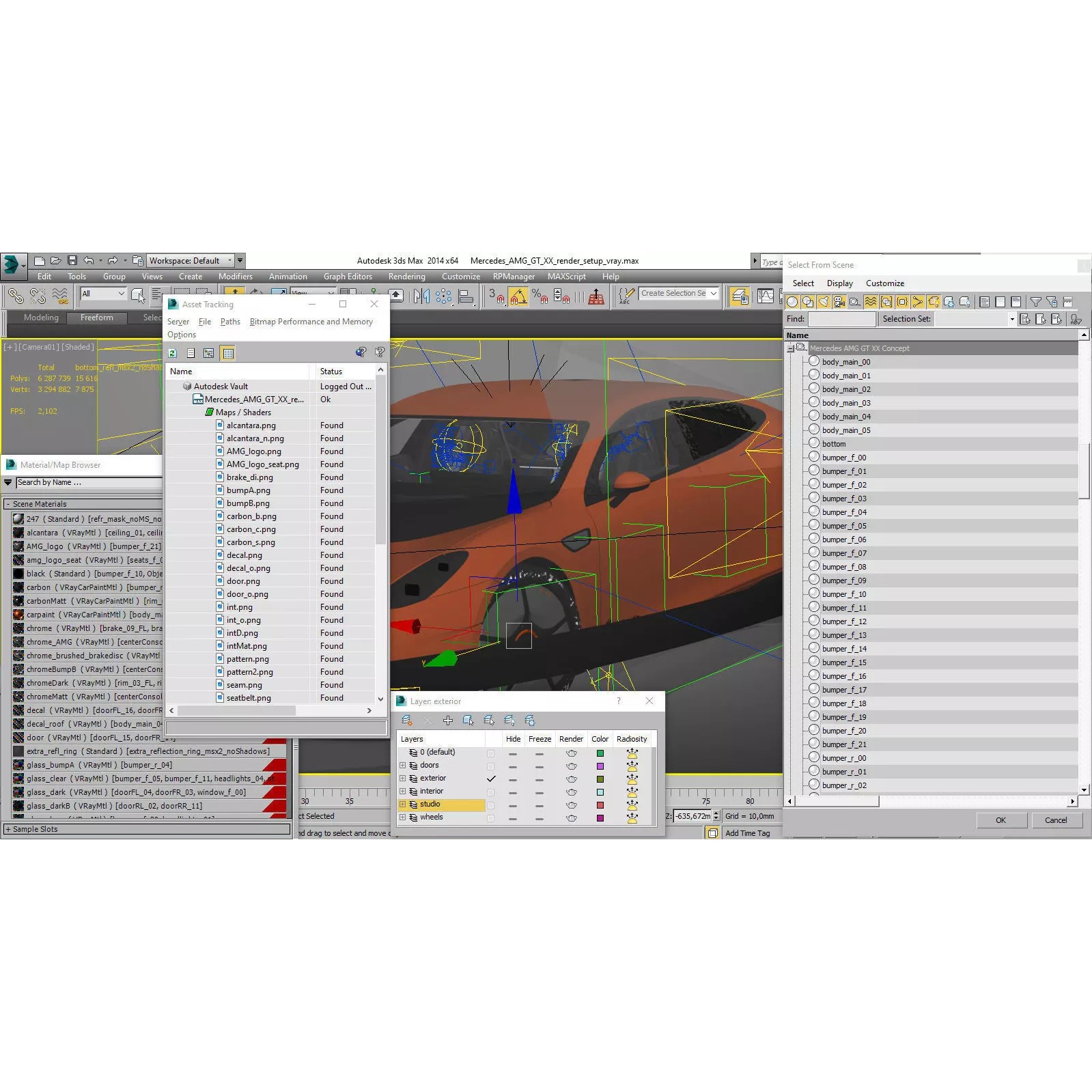The width and height of the screenshot is (1092, 1092).
Task: Open the Bitmap Performance and Memory menu
Action: coord(311,322)
